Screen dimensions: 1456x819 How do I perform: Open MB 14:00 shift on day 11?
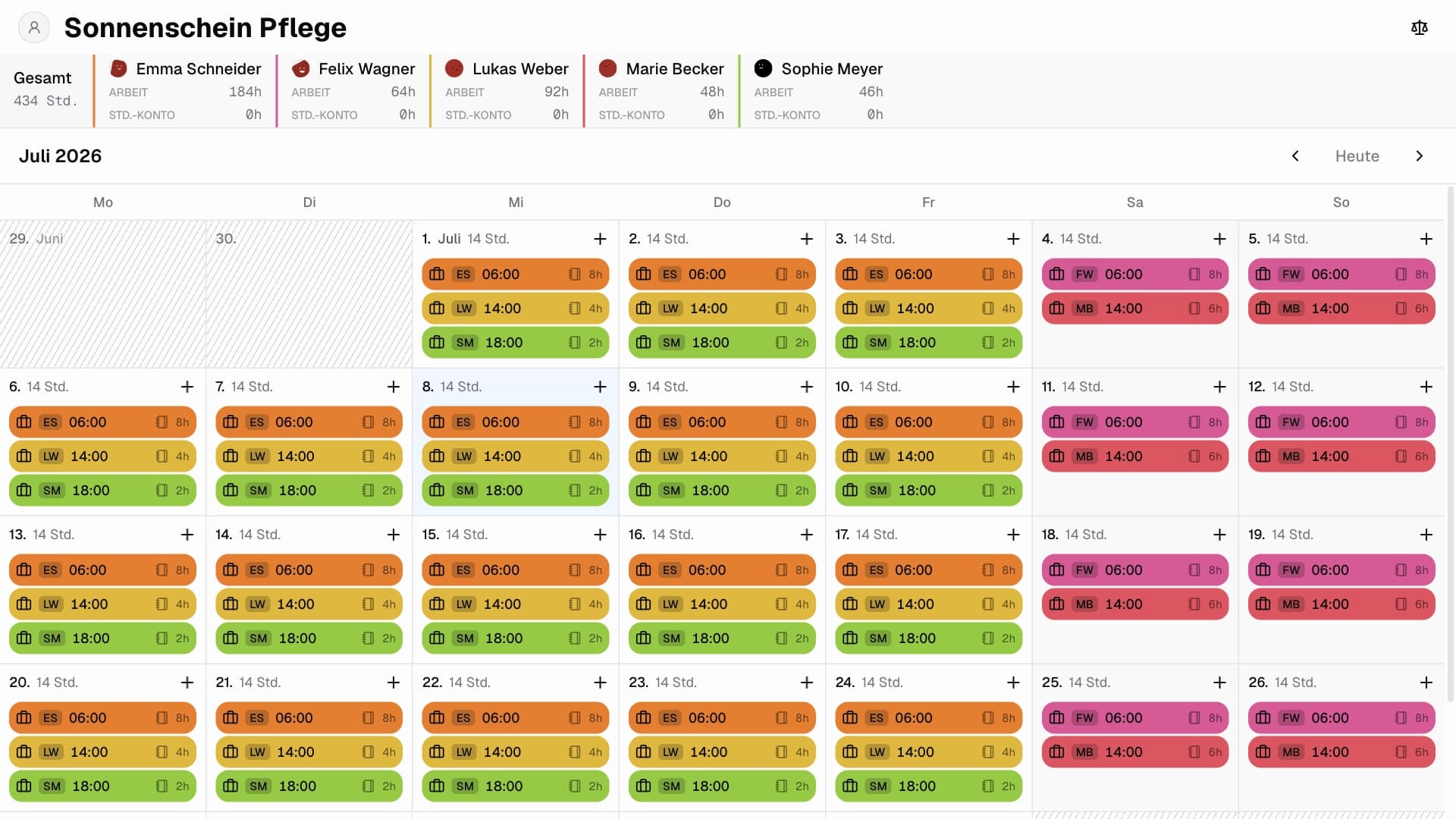(x=1135, y=456)
